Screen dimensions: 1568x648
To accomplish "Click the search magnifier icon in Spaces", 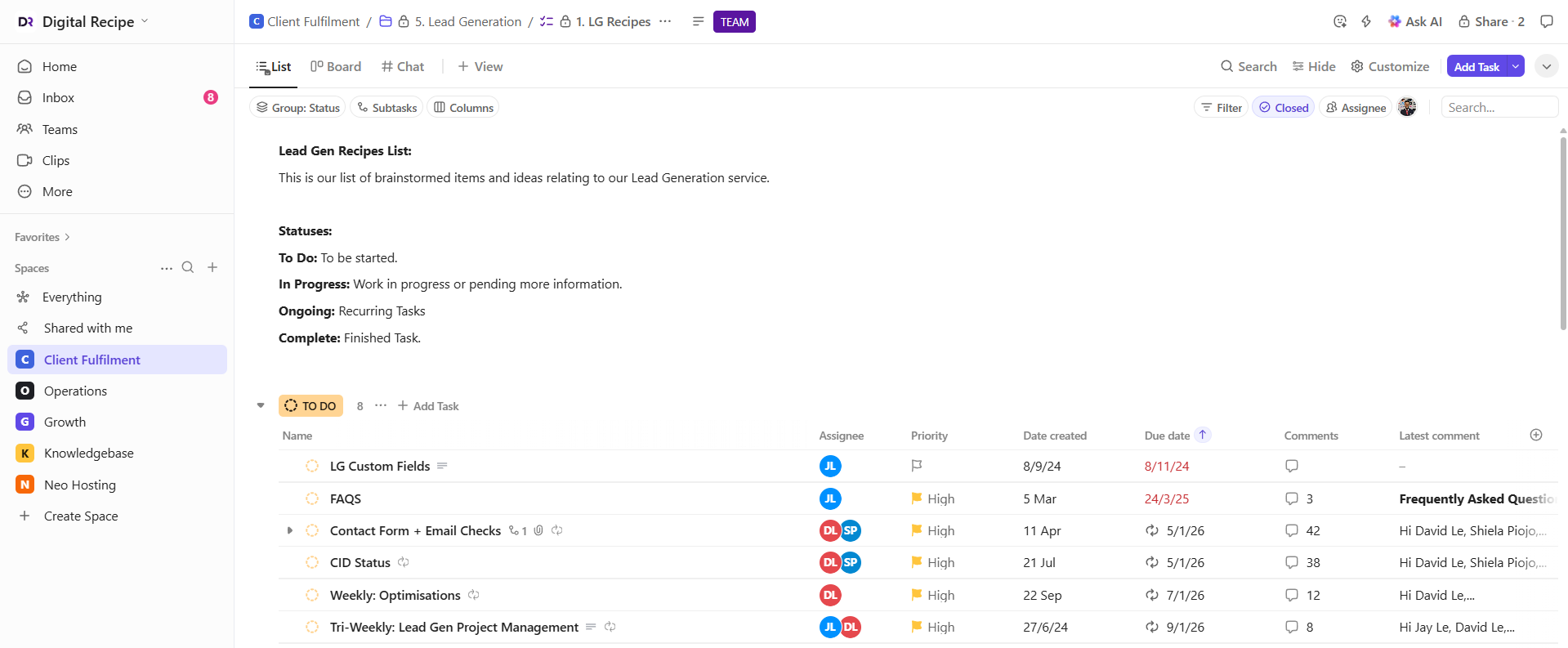I will pos(188,267).
